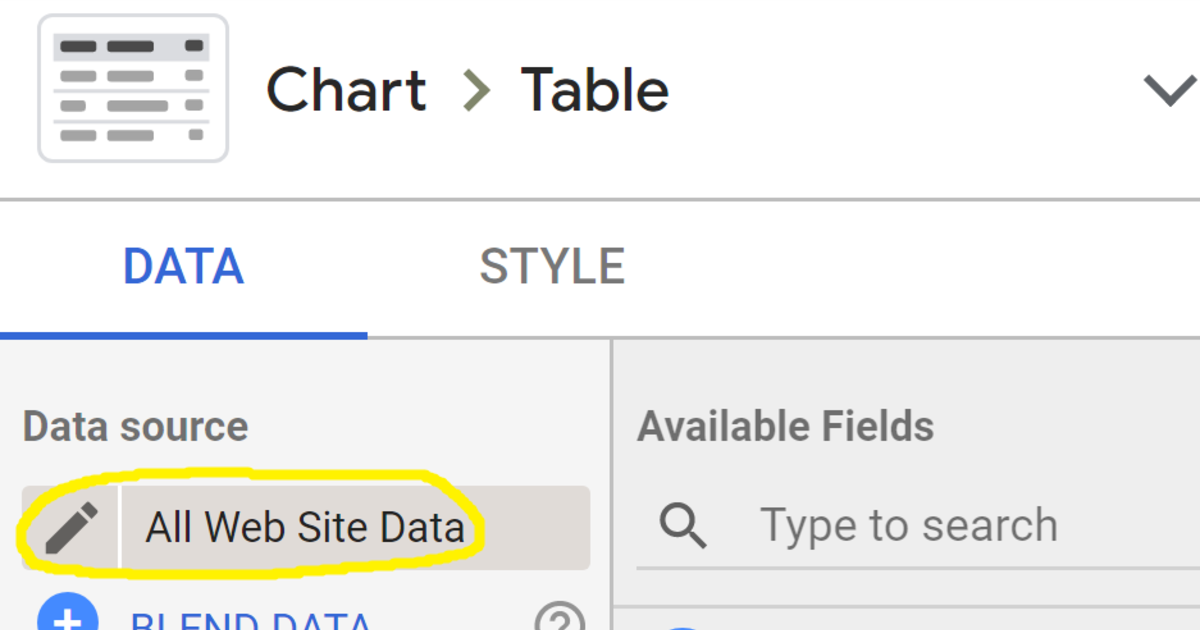The image size is (1200, 630).
Task: Click the breadcrumb arrow between Chart and Table
Action: pyautogui.click(x=476, y=91)
